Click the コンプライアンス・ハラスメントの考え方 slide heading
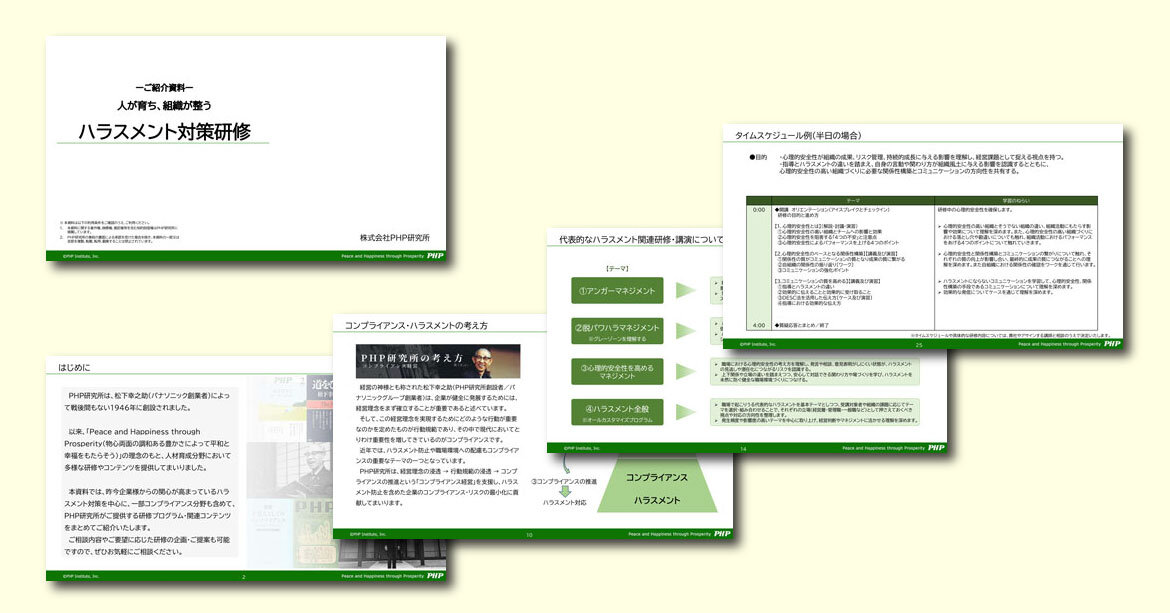The width and height of the screenshot is (1170, 613). tap(416, 326)
